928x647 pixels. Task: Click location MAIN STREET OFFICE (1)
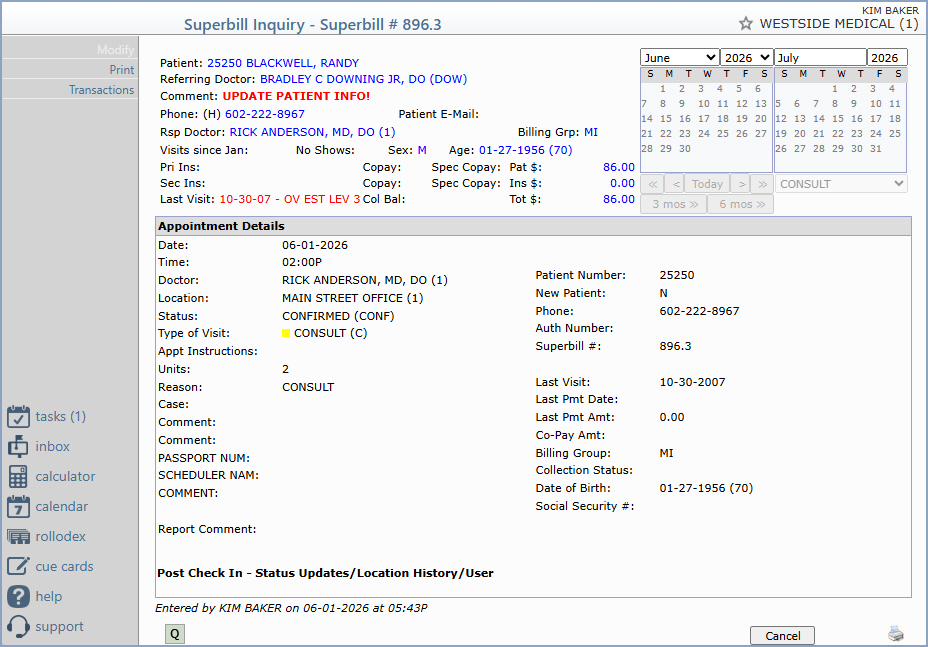(x=353, y=298)
